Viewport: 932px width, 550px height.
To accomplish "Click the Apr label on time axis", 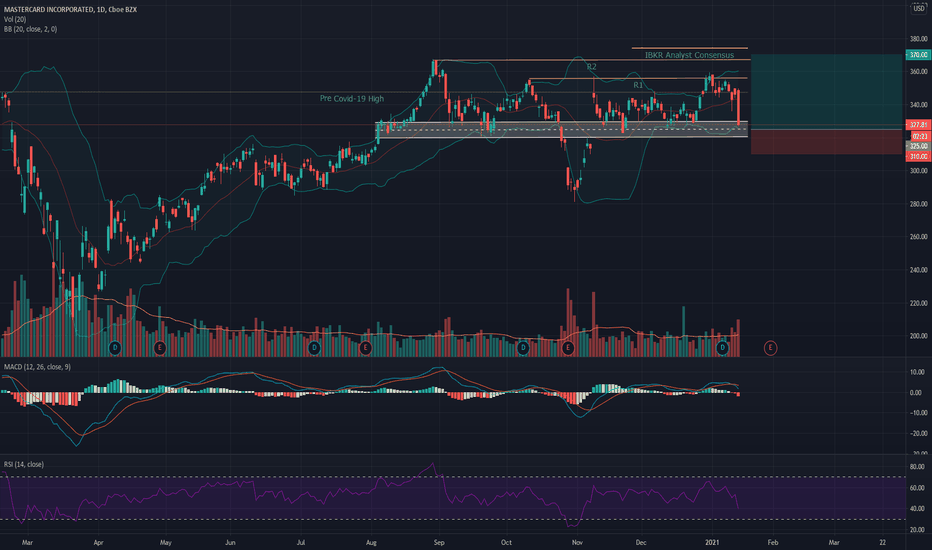I will coord(99,542).
